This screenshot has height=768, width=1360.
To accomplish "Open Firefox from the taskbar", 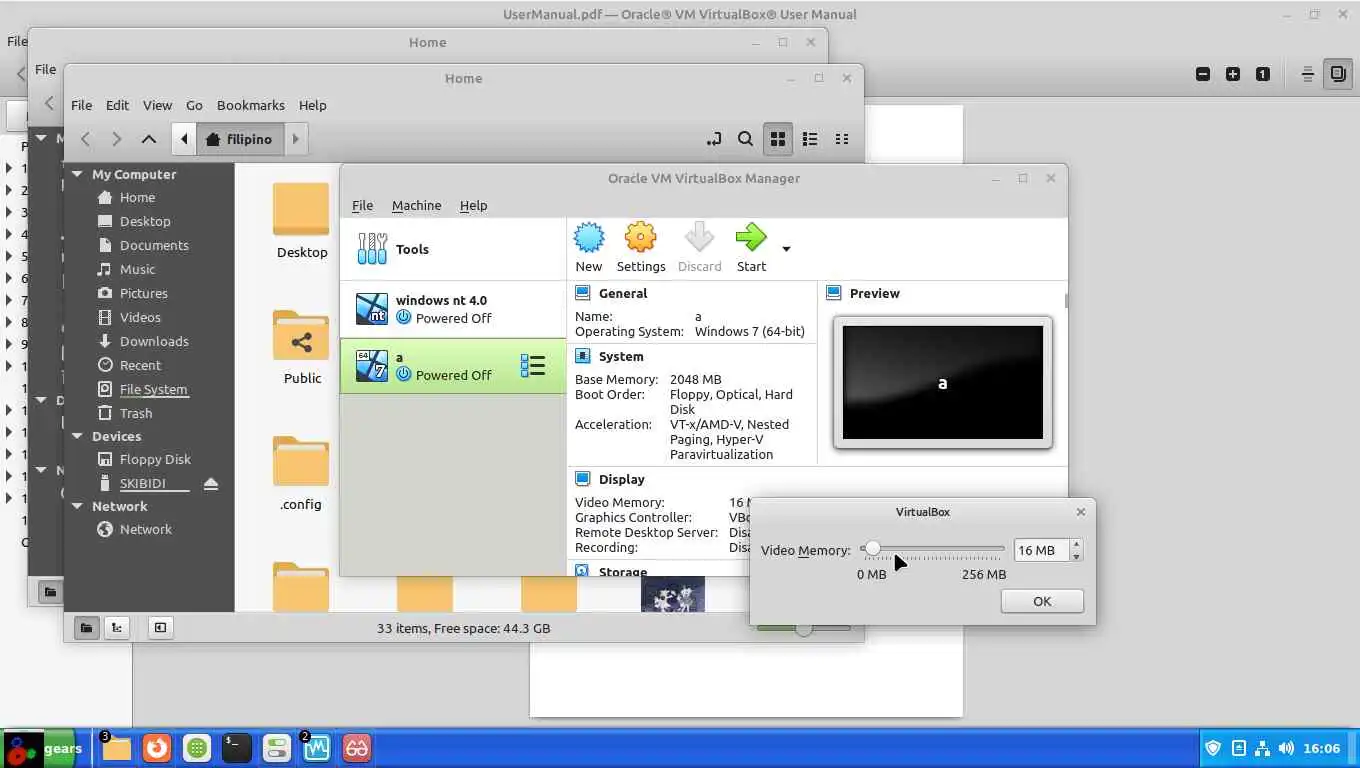I will tap(156, 747).
